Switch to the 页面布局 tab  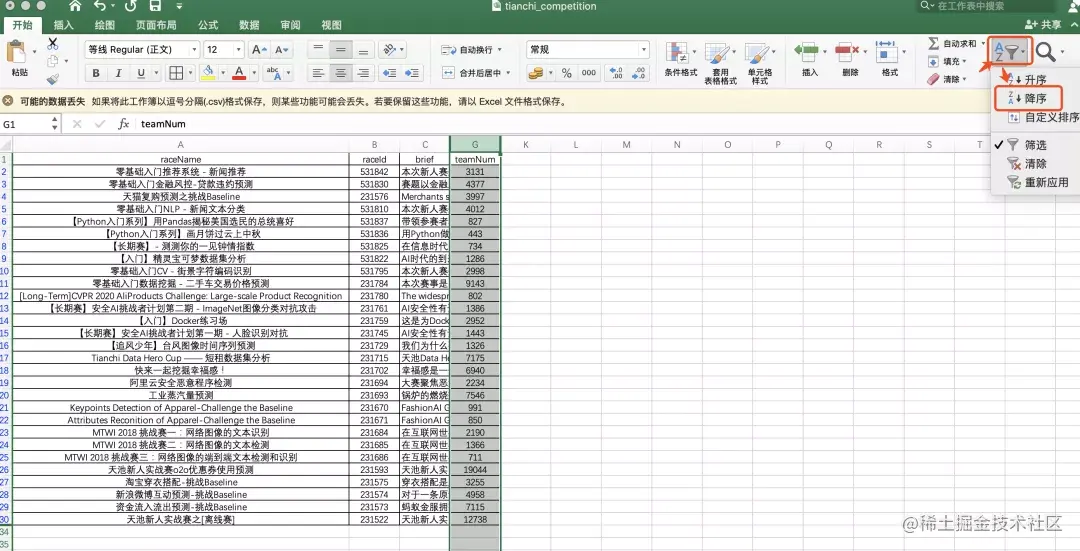(156, 25)
